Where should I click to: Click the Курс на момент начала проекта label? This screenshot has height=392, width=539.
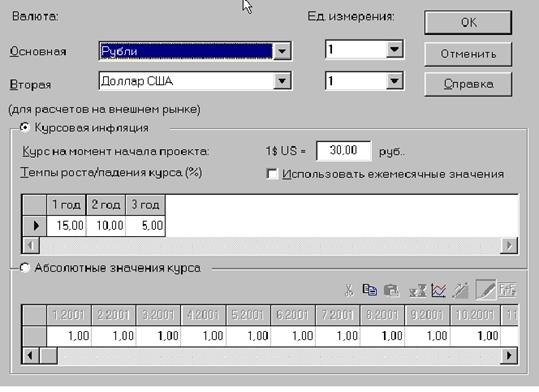click(x=116, y=151)
